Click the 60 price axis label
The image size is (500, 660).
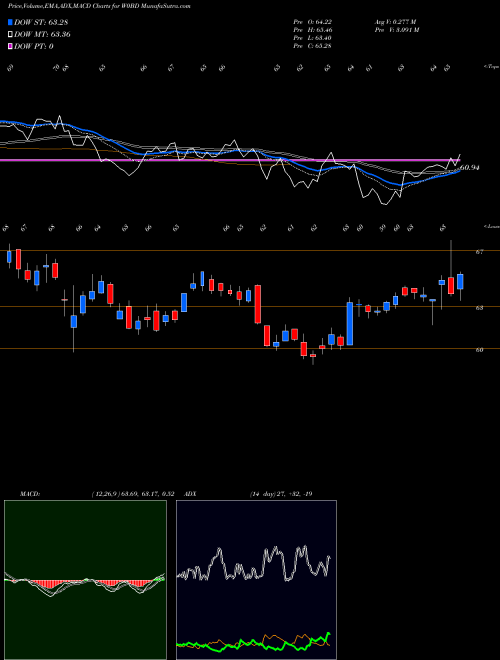pyautogui.click(x=479, y=349)
